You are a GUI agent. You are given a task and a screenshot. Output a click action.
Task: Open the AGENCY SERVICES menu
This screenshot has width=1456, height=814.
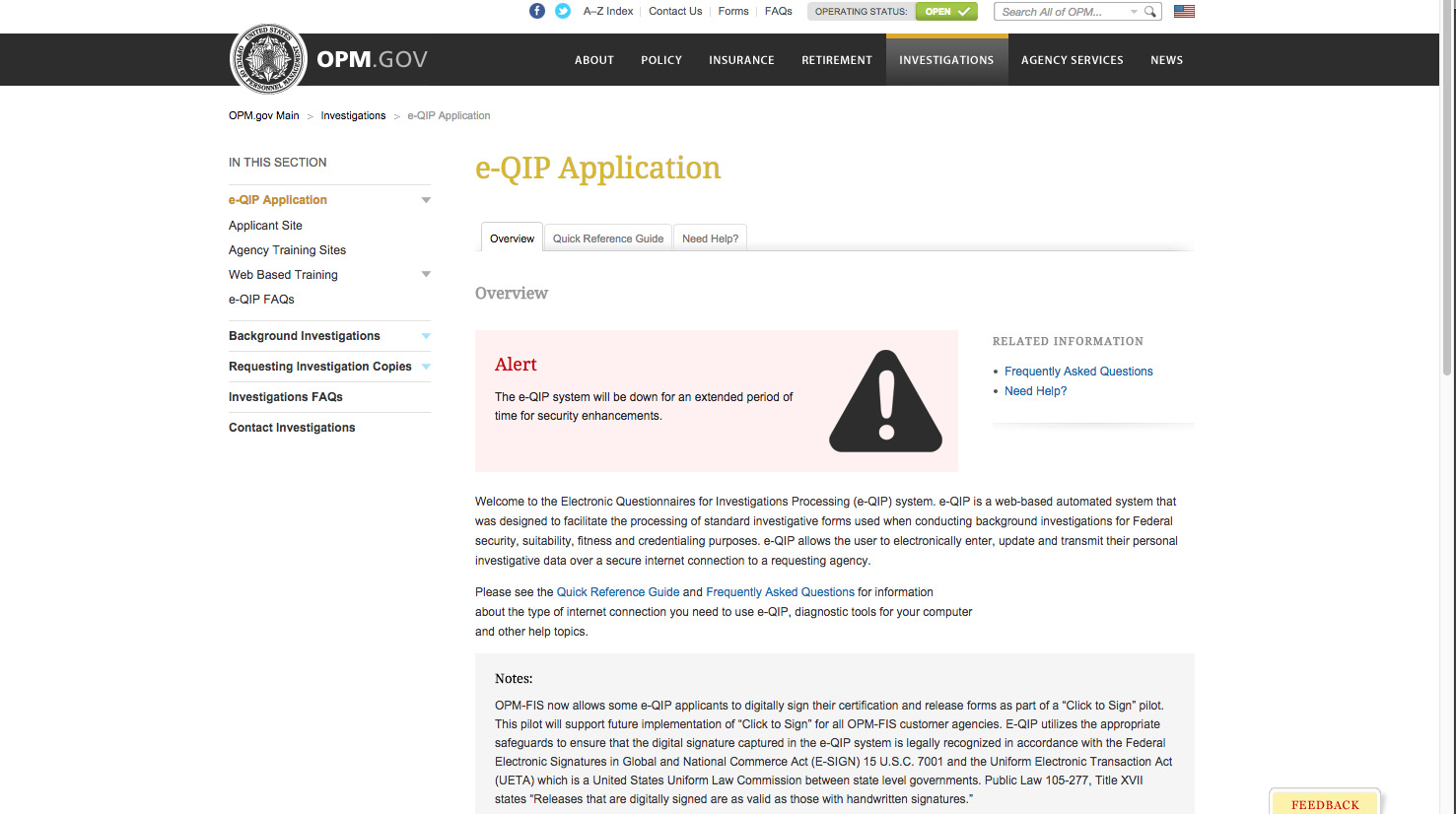pyautogui.click(x=1072, y=59)
